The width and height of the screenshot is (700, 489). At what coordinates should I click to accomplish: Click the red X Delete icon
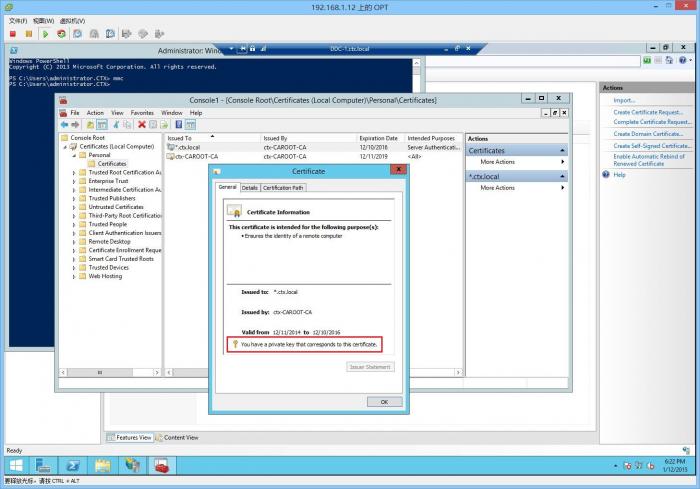pos(142,125)
